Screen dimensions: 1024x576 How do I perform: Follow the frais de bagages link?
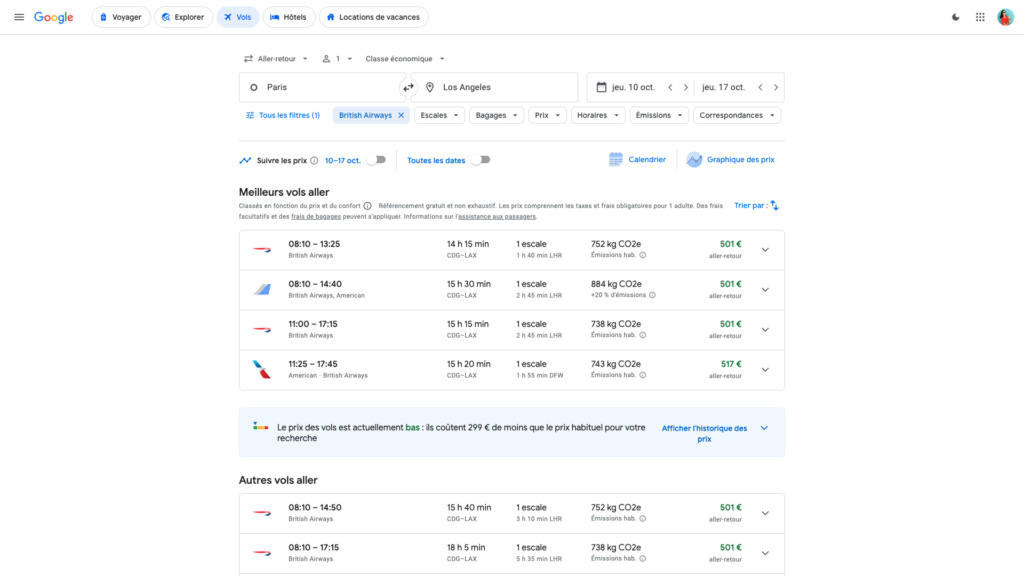316,217
